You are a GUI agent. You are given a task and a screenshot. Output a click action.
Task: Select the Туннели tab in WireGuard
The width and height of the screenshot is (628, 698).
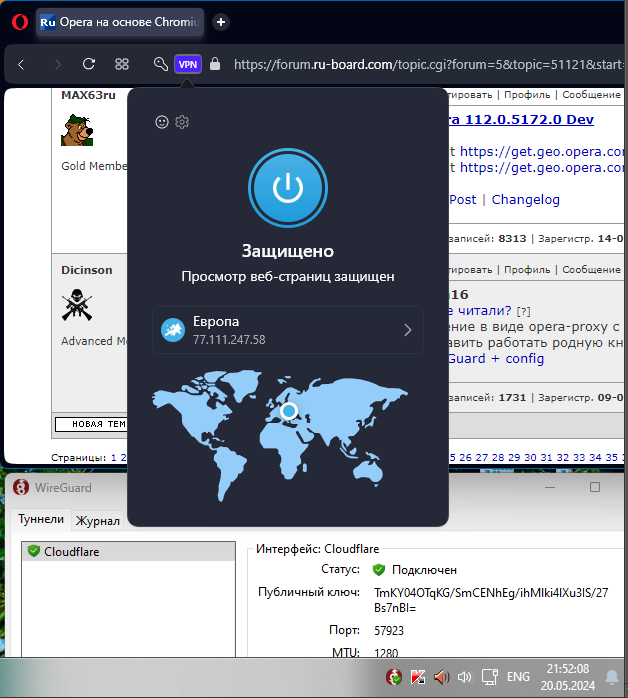tap(41, 519)
